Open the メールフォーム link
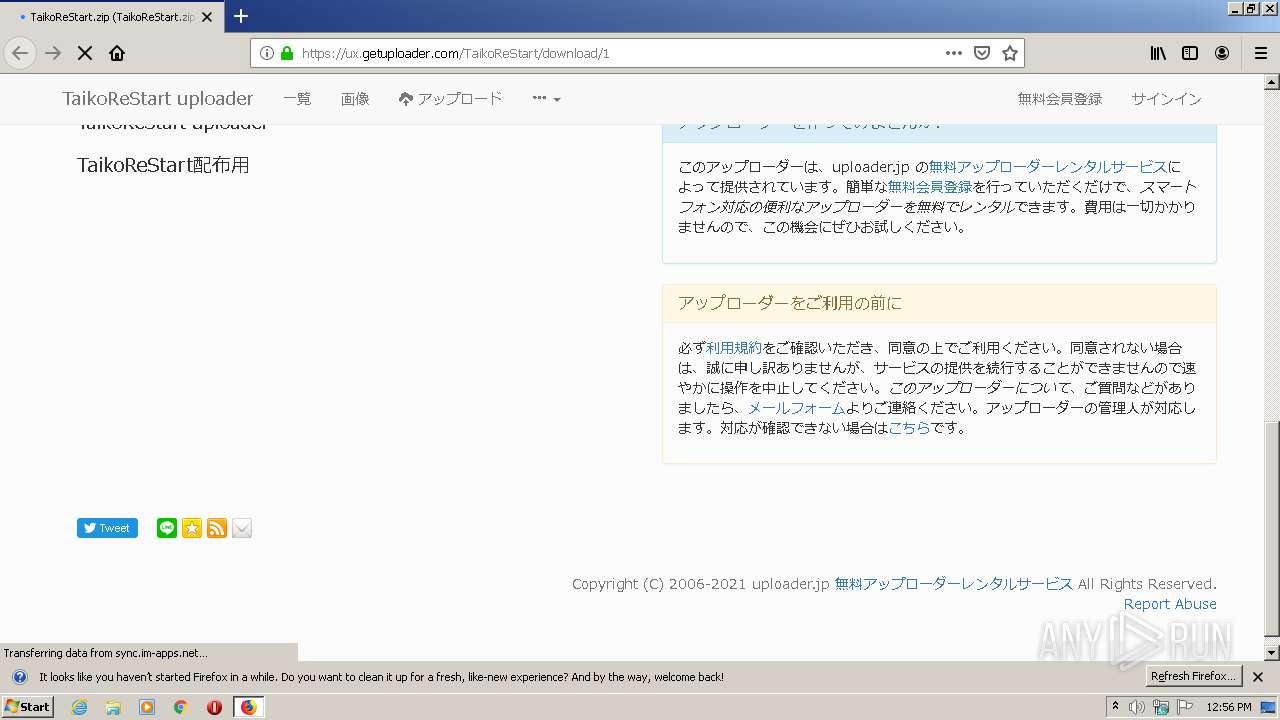Image resolution: width=1280 pixels, height=720 pixels. (x=797, y=408)
